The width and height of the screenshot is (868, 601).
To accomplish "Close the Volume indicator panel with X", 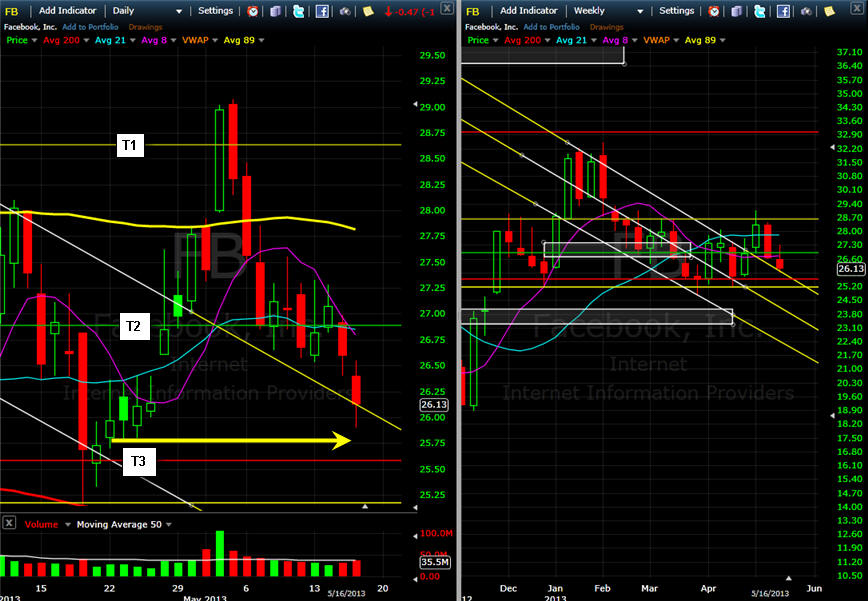I will 9,523.
